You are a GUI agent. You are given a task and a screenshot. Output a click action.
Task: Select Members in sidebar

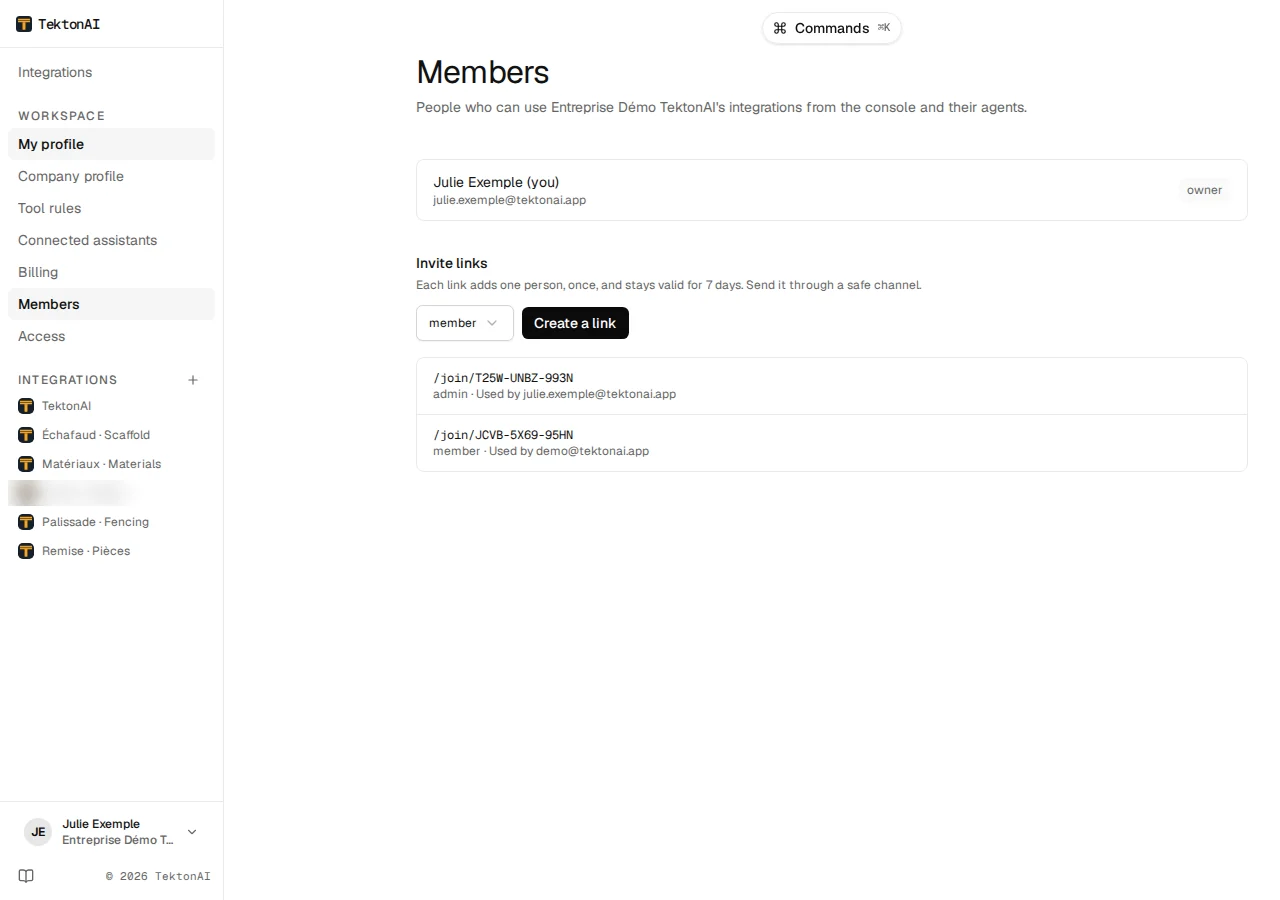click(x=111, y=304)
